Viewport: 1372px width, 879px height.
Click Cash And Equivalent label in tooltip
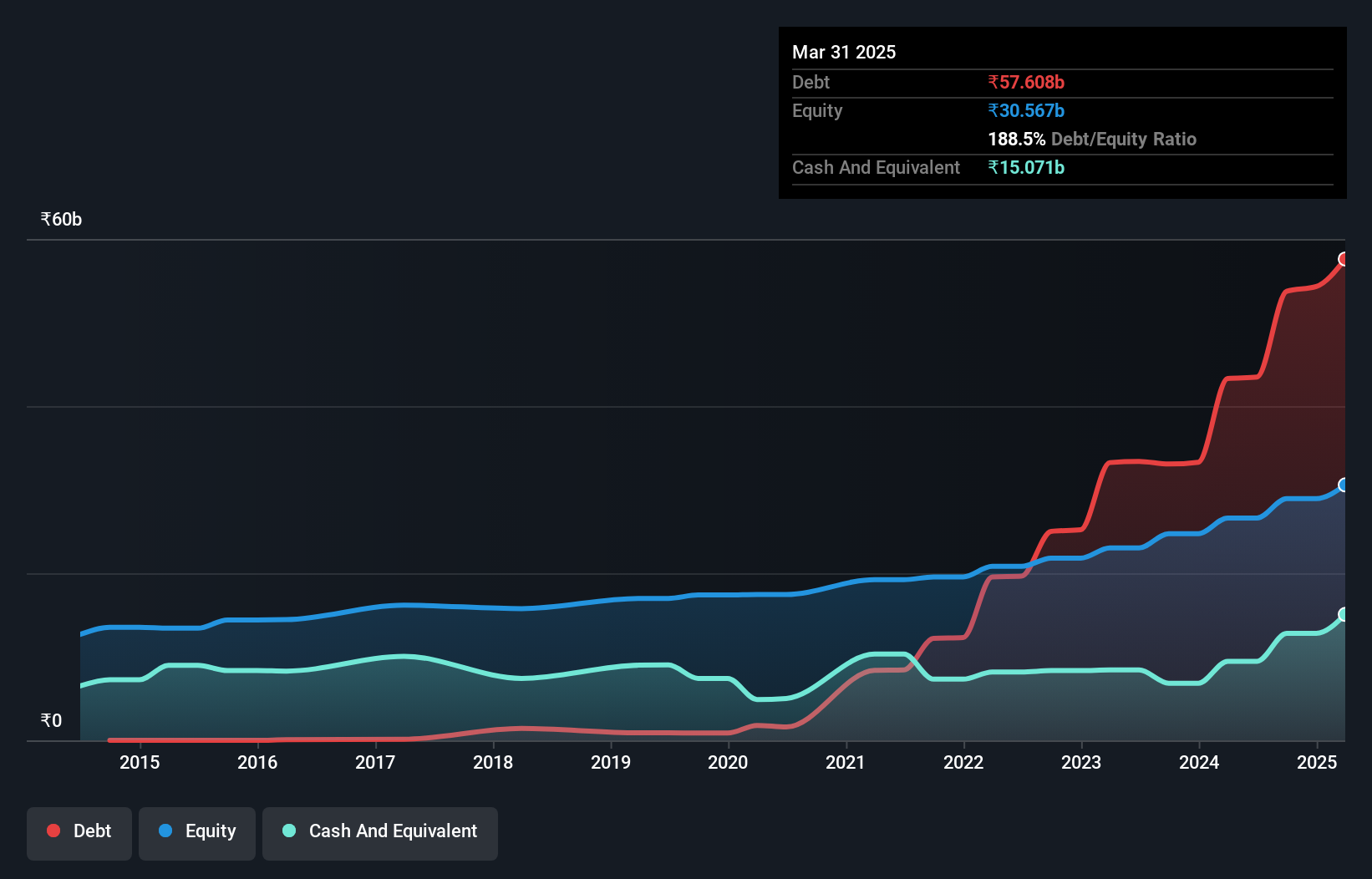tap(876, 167)
